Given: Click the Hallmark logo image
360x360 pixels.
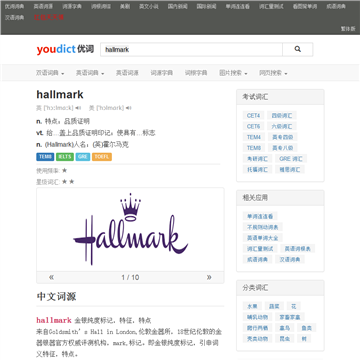Looking at the screenshot, I should pos(130,230).
